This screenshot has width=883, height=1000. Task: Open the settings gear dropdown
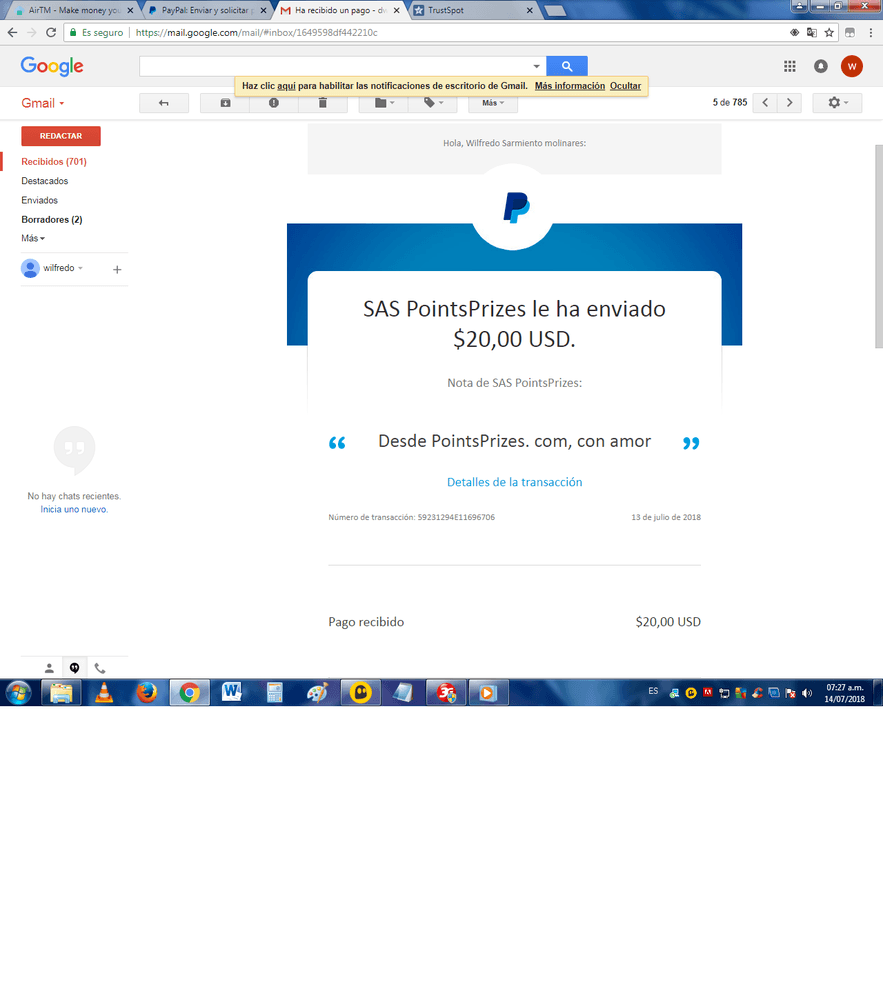point(837,103)
